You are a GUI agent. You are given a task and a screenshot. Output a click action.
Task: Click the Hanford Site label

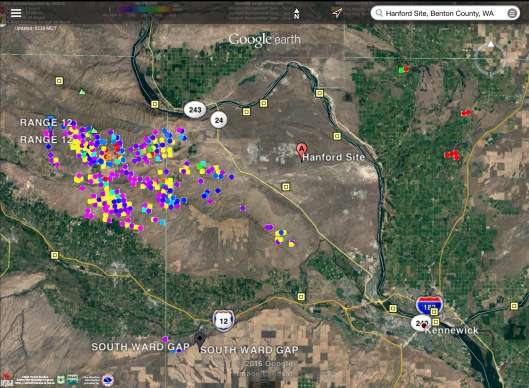pos(333,157)
